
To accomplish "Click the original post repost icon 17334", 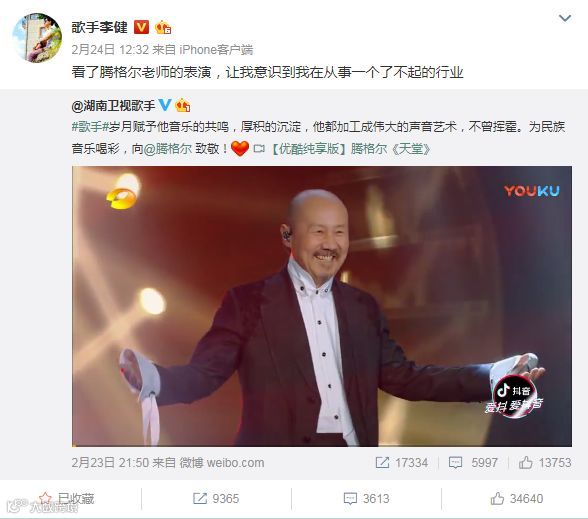I will [x=401, y=463].
